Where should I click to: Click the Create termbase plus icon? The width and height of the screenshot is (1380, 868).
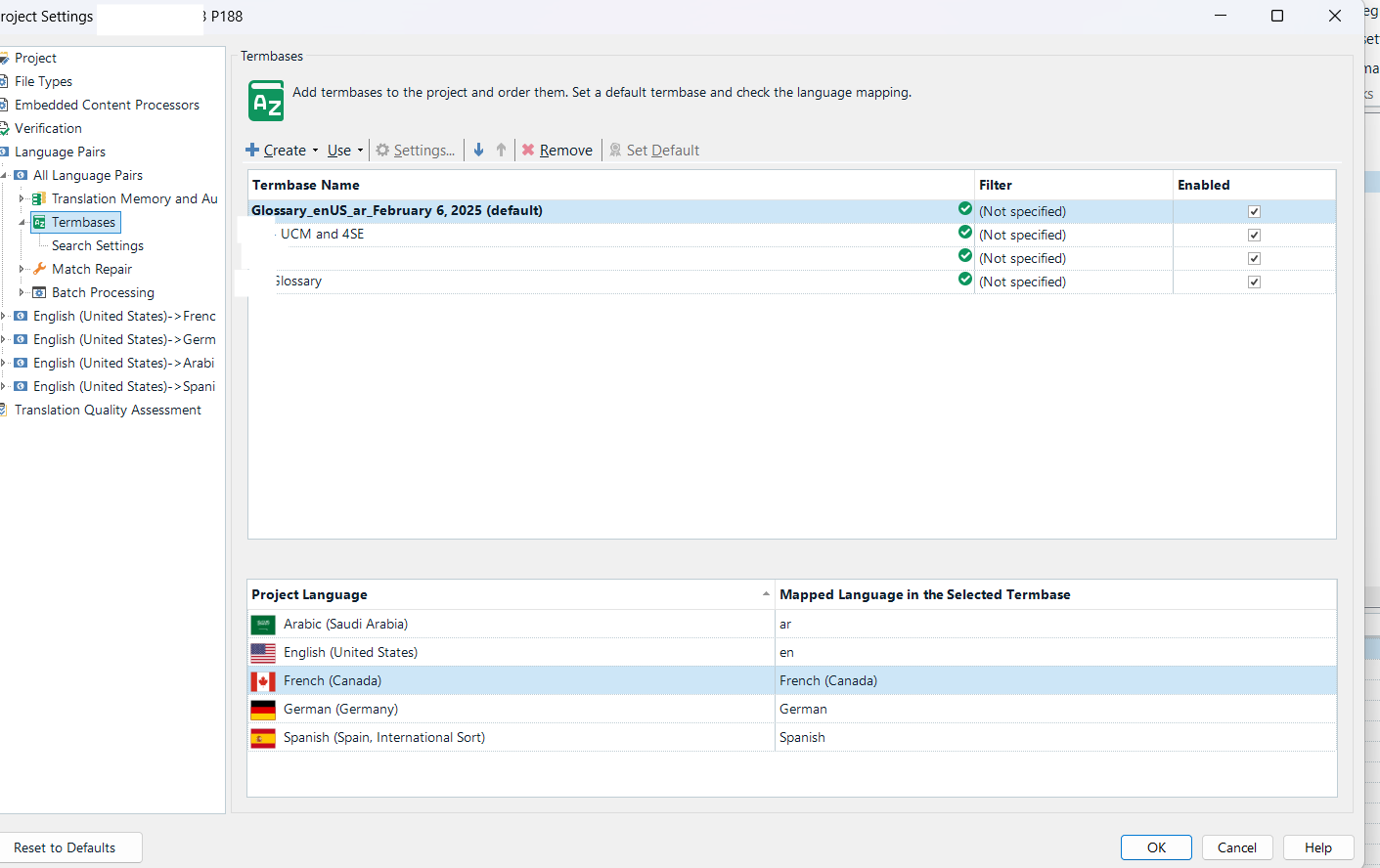tap(252, 150)
